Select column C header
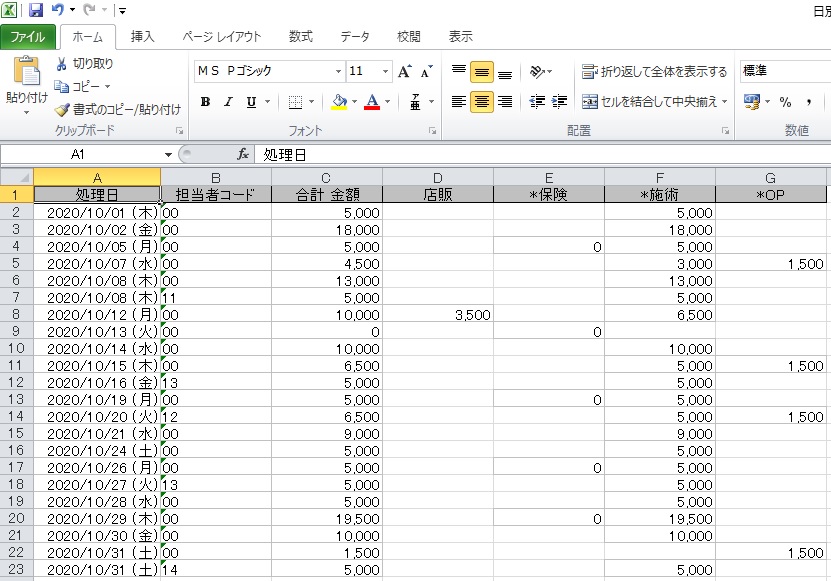831x581 pixels. coord(326,177)
